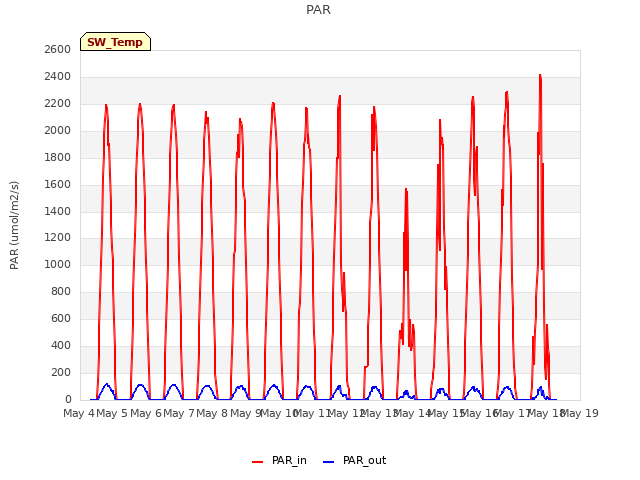Click the y-axis label 1400
This screenshot has width=640, height=480.
point(58,211)
